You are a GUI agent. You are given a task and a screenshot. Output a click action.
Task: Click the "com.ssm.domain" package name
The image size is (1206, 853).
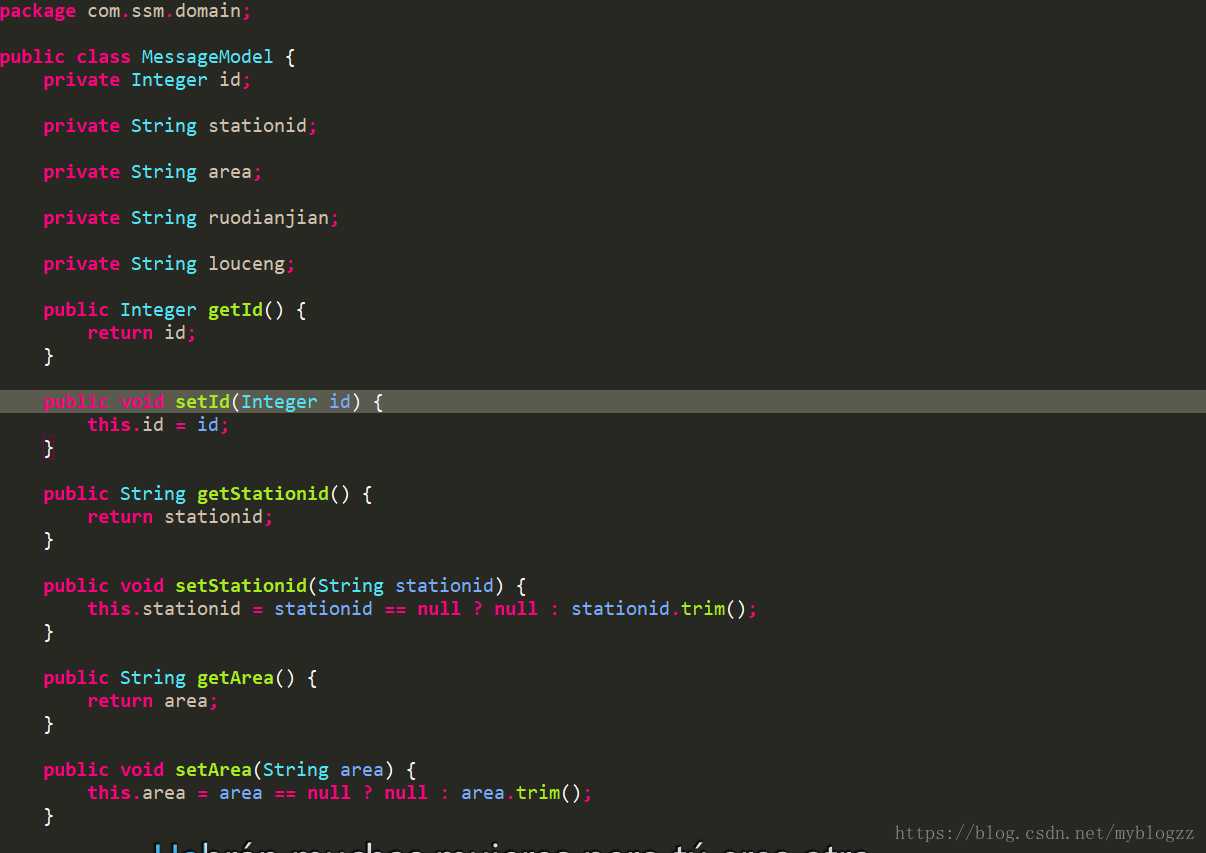coord(164,11)
